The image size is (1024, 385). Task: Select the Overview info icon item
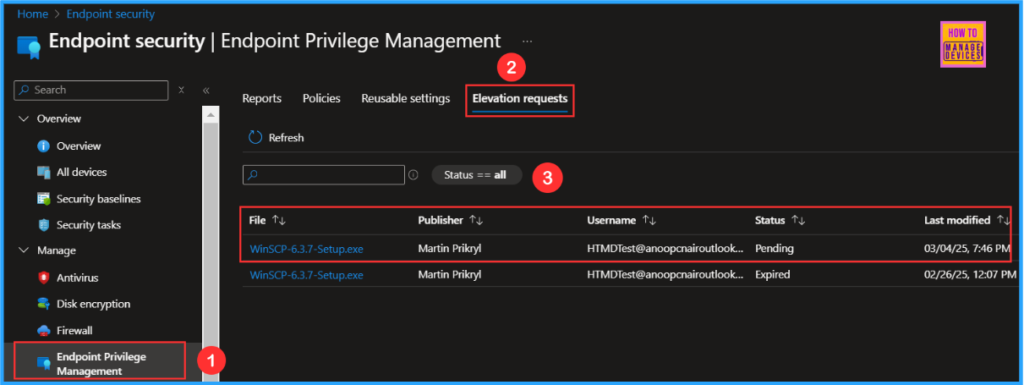tap(44, 146)
